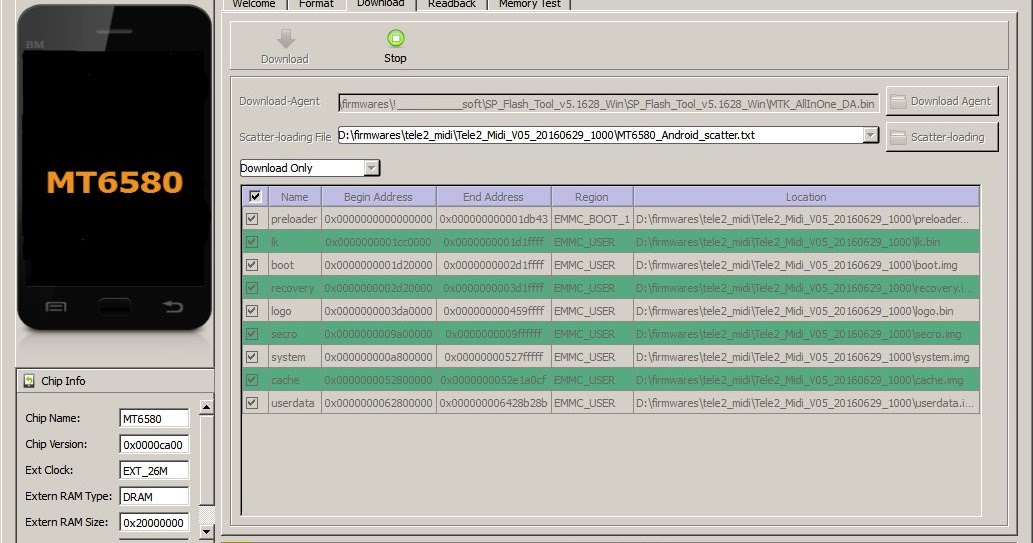This screenshot has width=1033, height=543.
Task: Click the Download Agent button
Action: click(x=942, y=101)
